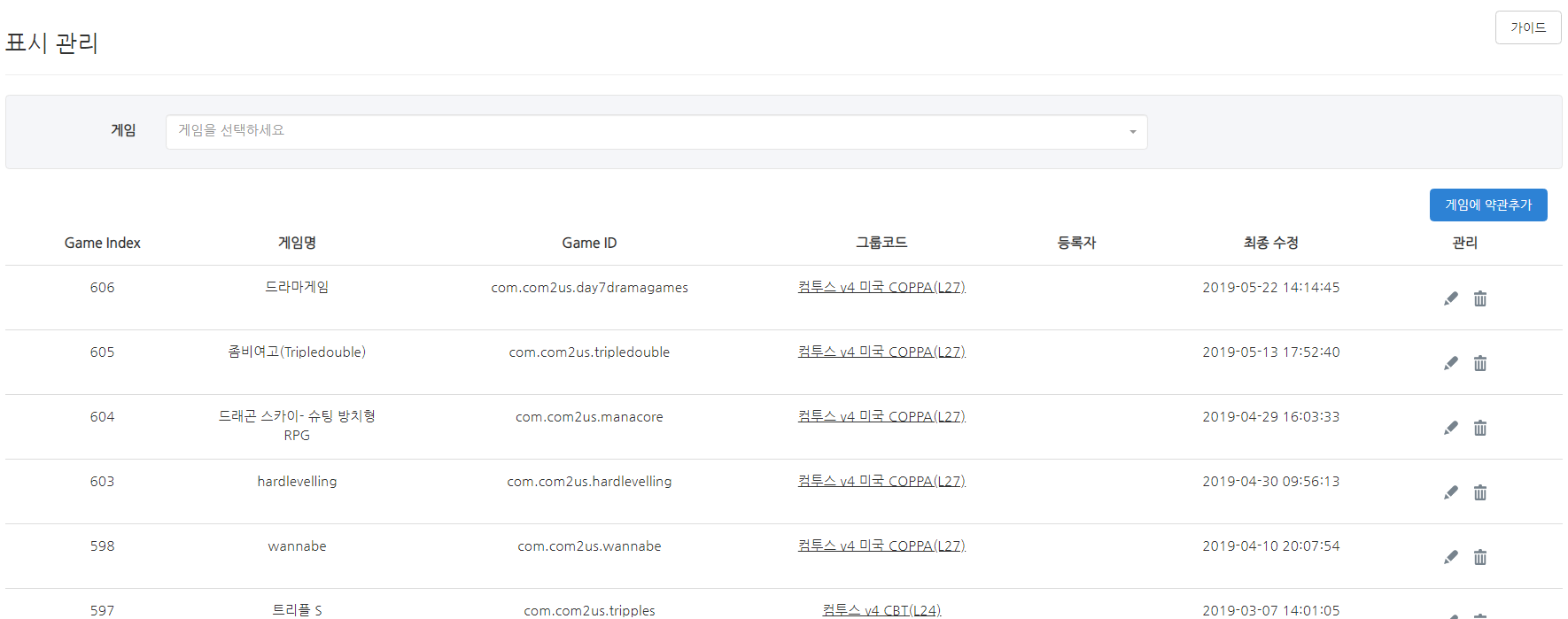1568x619 pixels.
Task: Click game name hardlevelling
Action: tap(297, 481)
